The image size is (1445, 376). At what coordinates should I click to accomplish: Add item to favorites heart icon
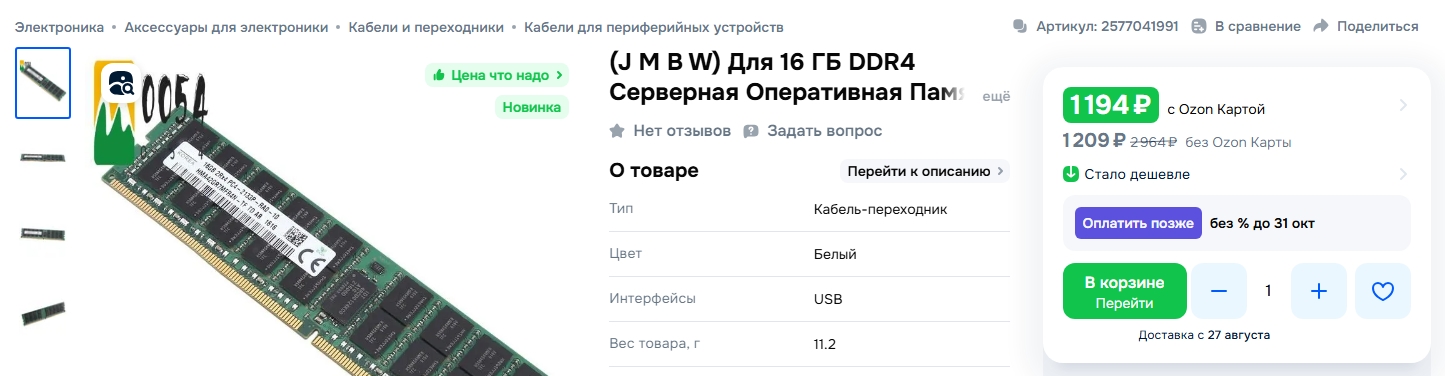tap(1383, 291)
